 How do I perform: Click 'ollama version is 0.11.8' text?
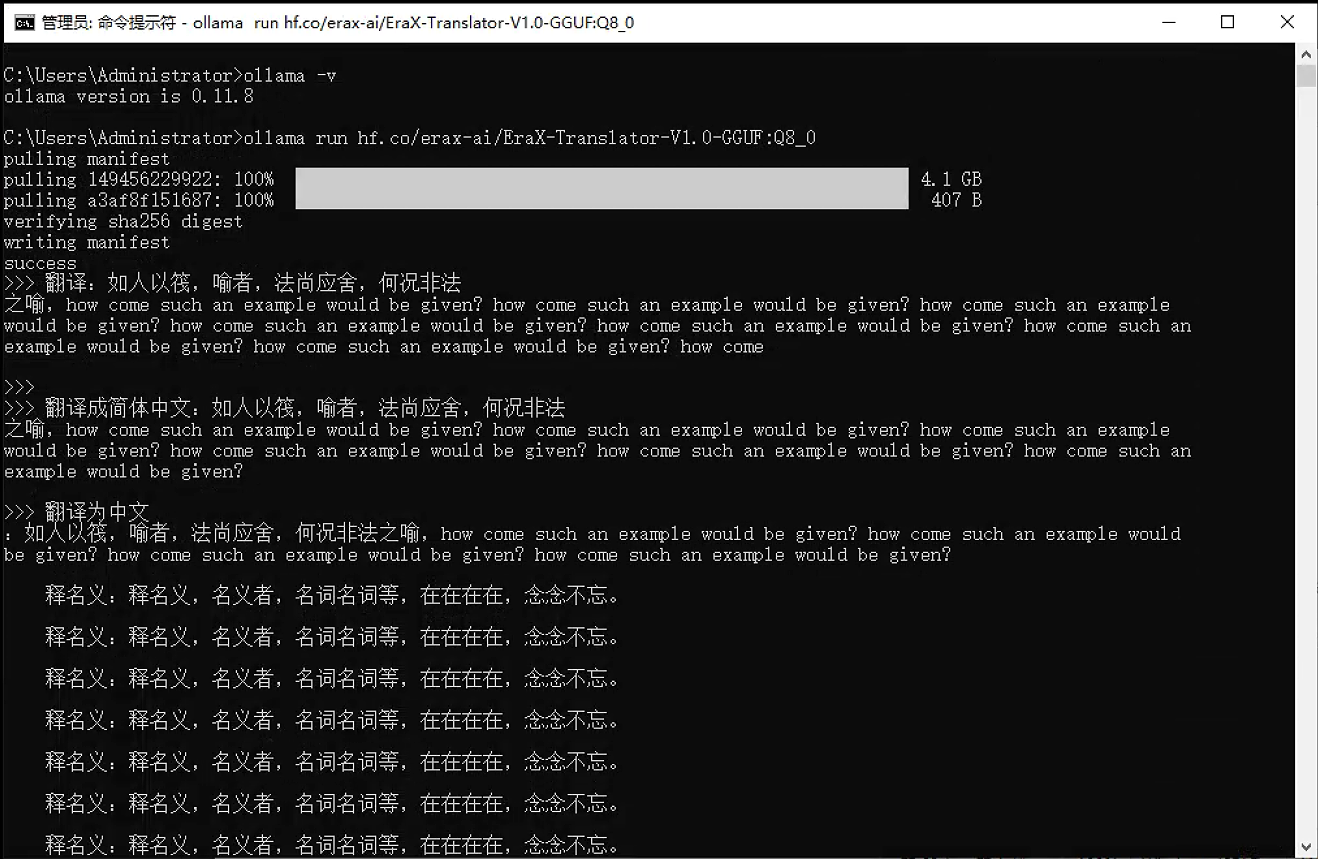pos(128,97)
